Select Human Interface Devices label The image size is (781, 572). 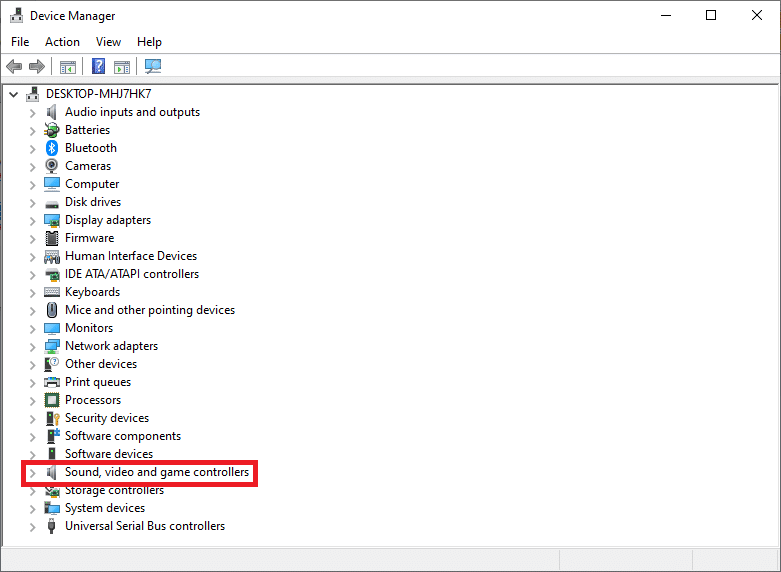pyautogui.click(x=131, y=256)
